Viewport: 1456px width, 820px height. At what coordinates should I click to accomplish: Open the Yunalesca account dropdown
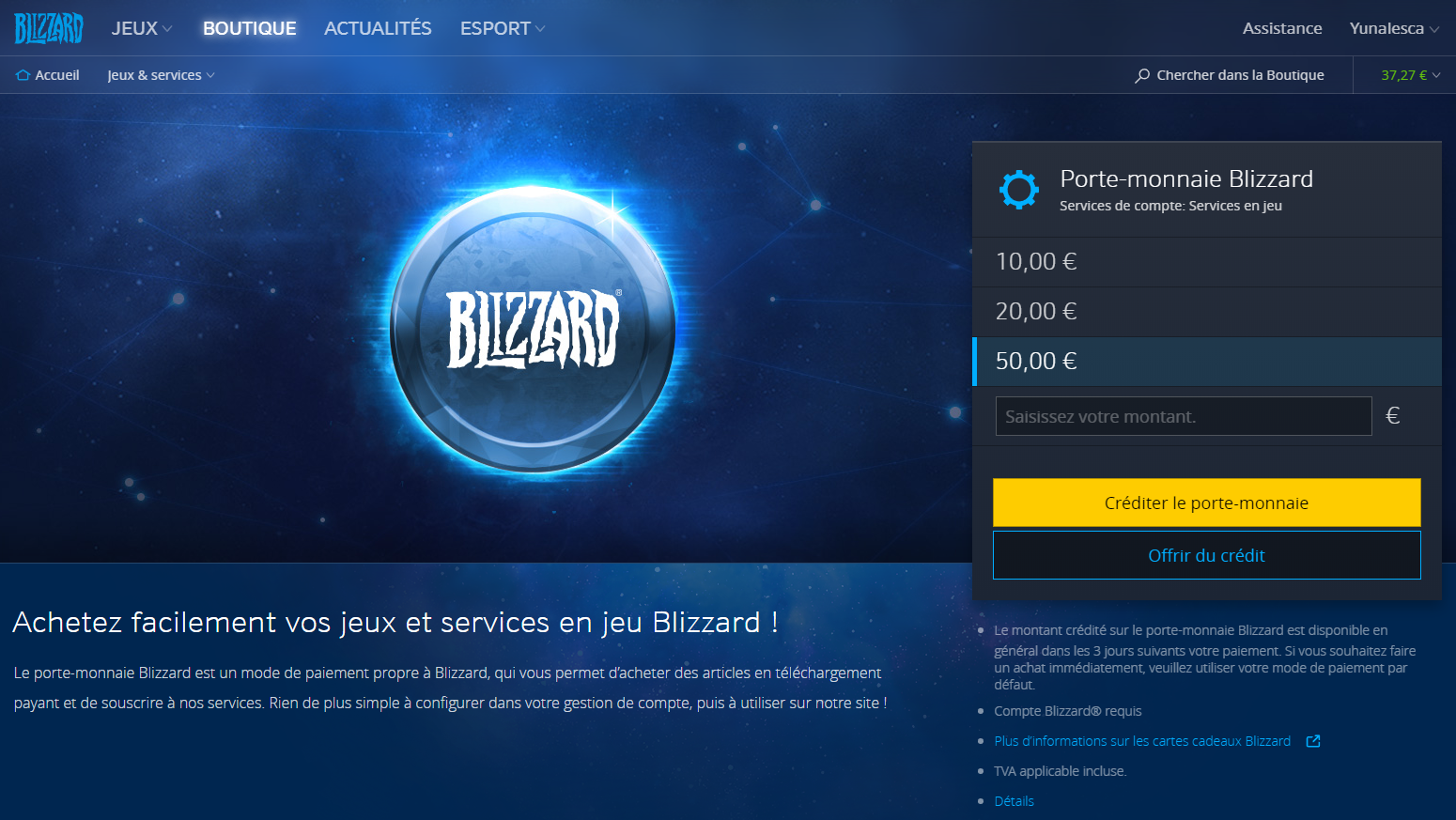point(1394,28)
